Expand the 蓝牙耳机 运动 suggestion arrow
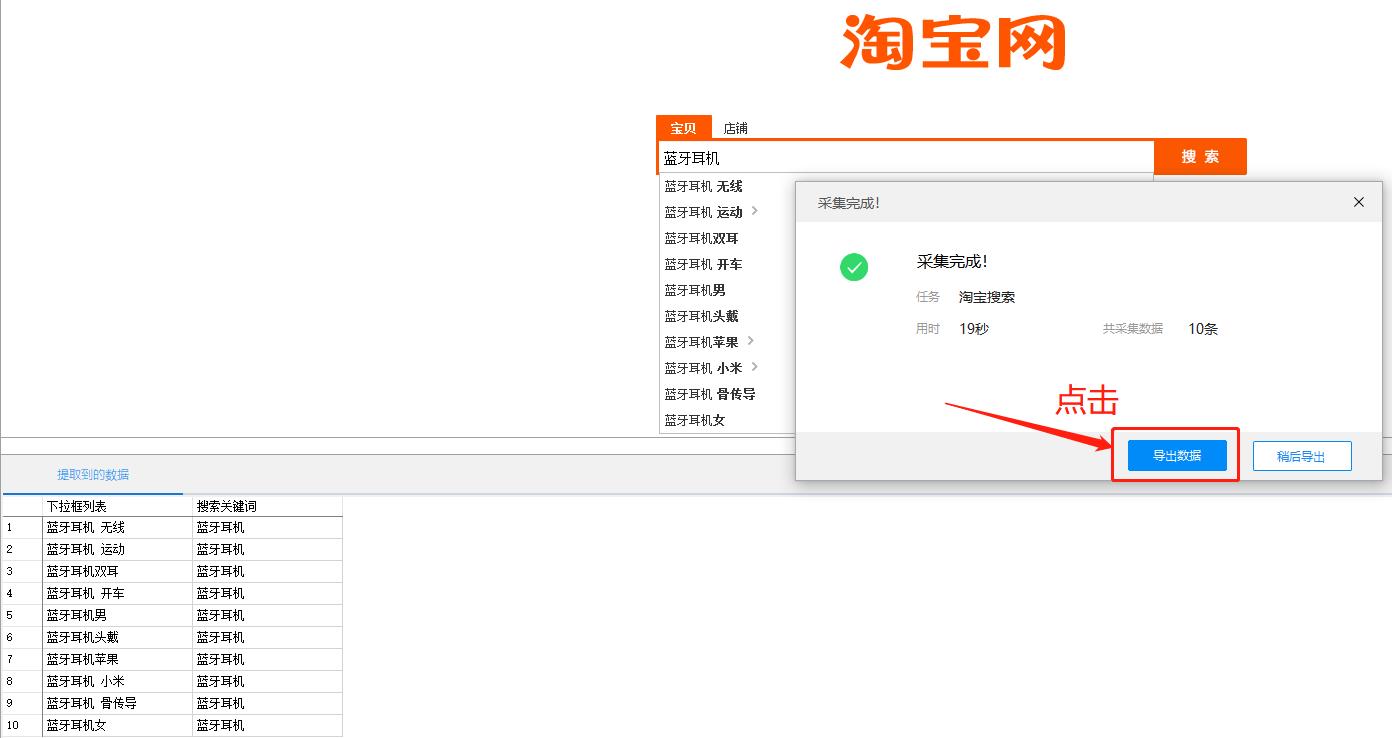 [x=756, y=212]
